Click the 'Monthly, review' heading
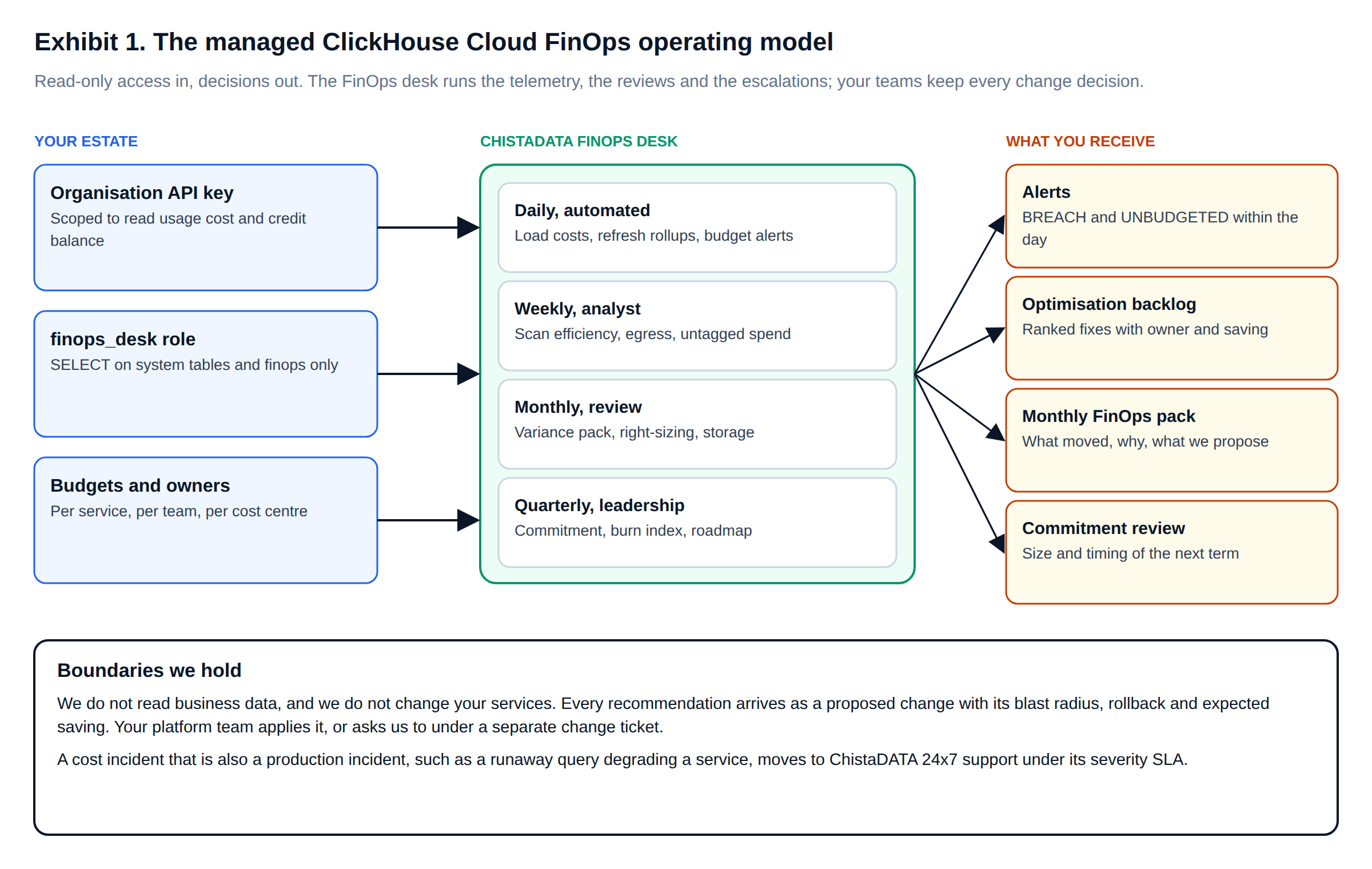Screen dimensions: 1372x869 click(x=578, y=407)
